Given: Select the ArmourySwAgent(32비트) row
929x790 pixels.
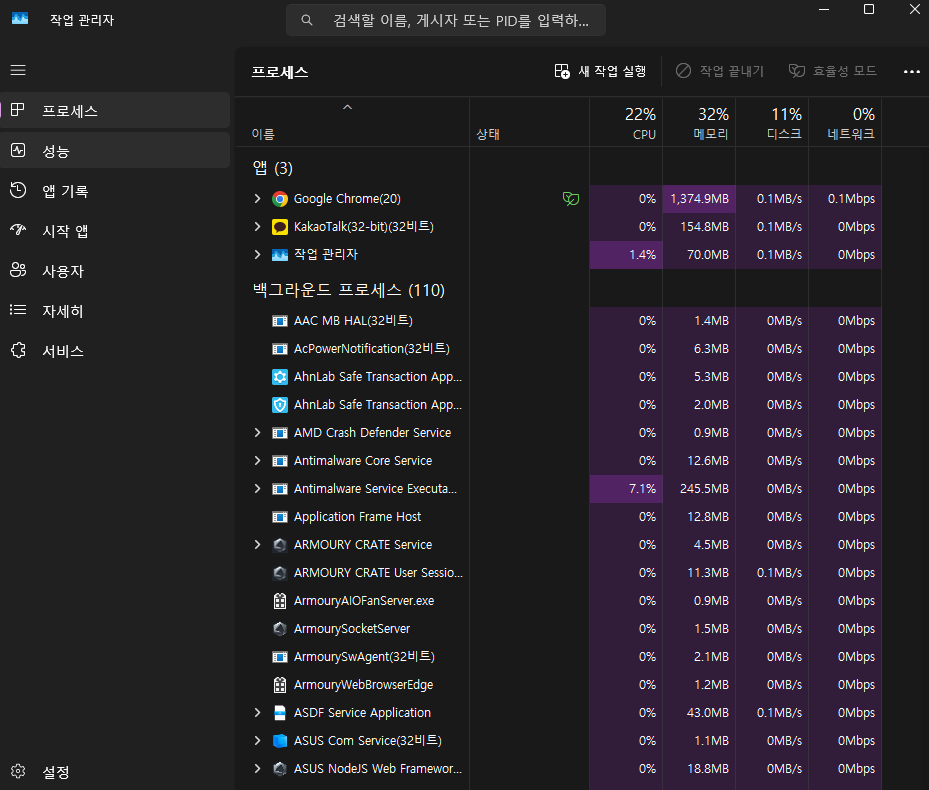Looking at the screenshot, I should point(559,657).
